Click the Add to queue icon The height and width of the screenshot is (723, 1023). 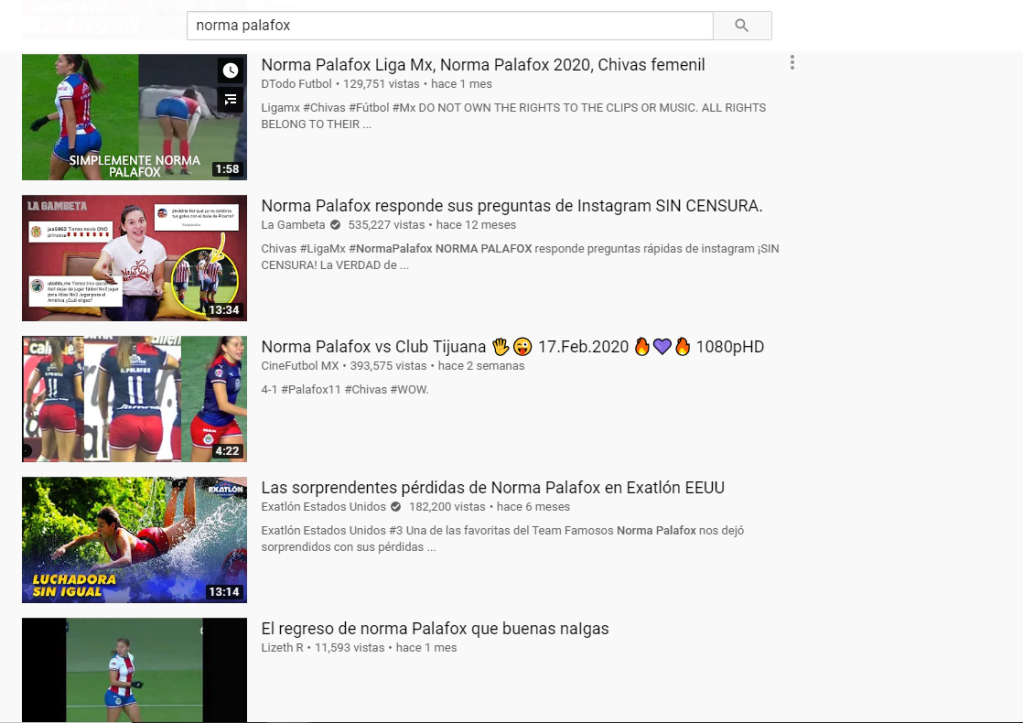coord(231,99)
